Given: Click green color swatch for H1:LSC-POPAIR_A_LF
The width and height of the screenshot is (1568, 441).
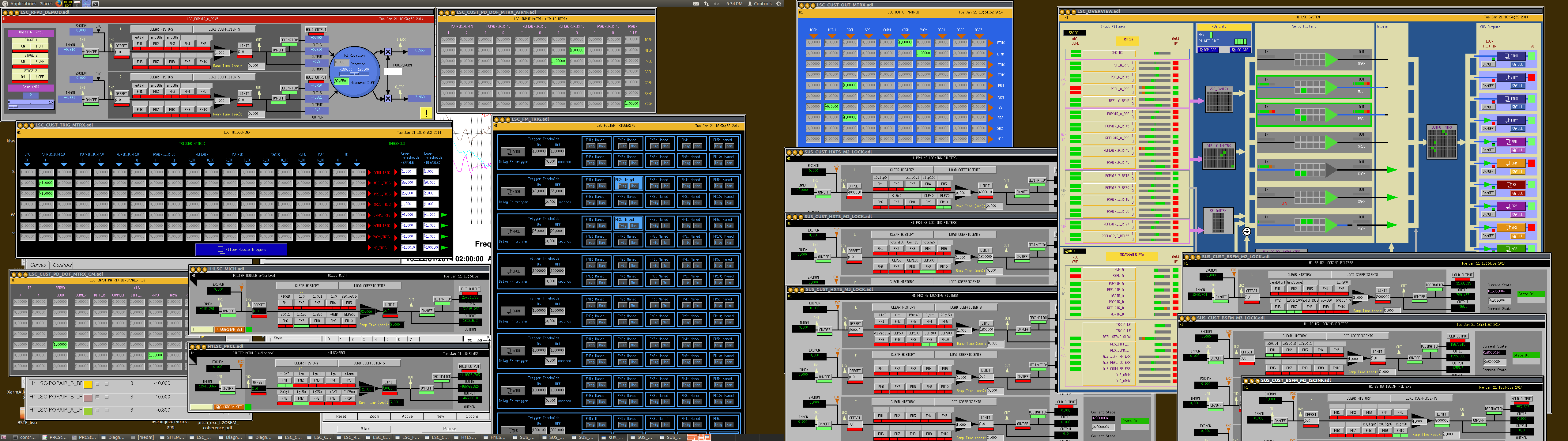Looking at the screenshot, I should (88, 411).
